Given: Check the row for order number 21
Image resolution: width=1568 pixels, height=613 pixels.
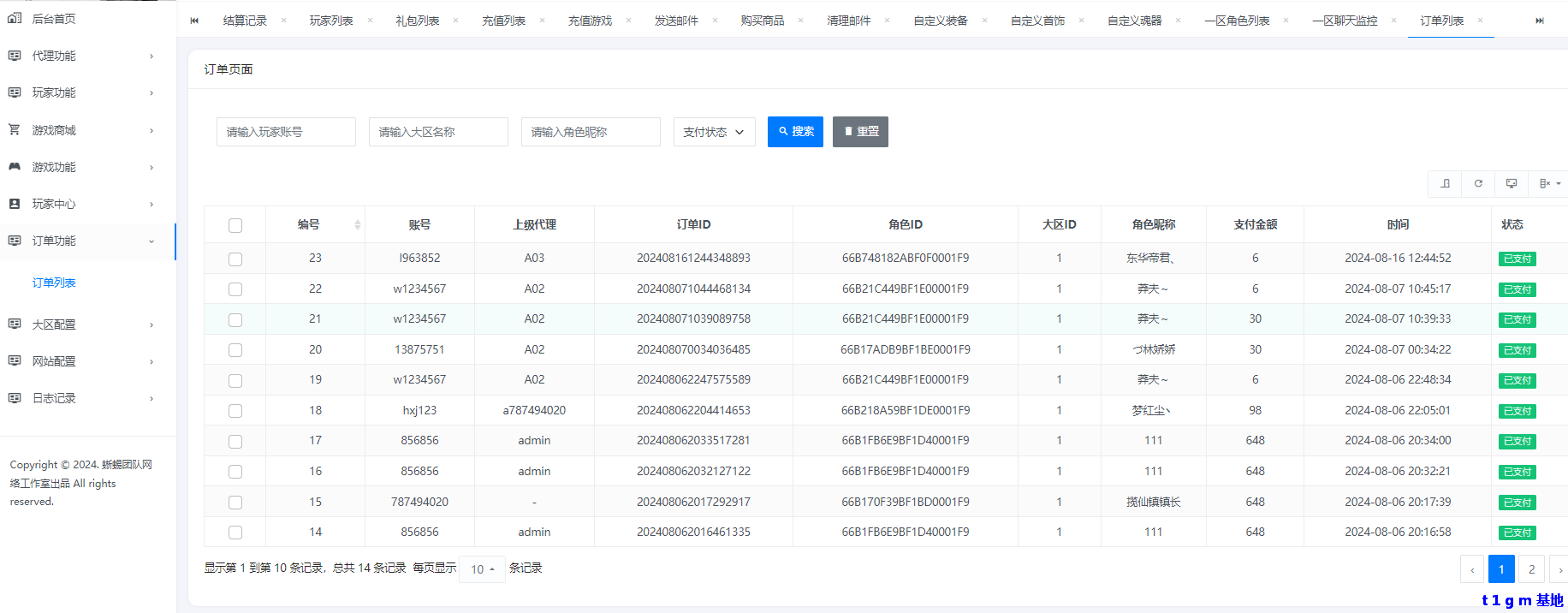Looking at the screenshot, I should 235,319.
